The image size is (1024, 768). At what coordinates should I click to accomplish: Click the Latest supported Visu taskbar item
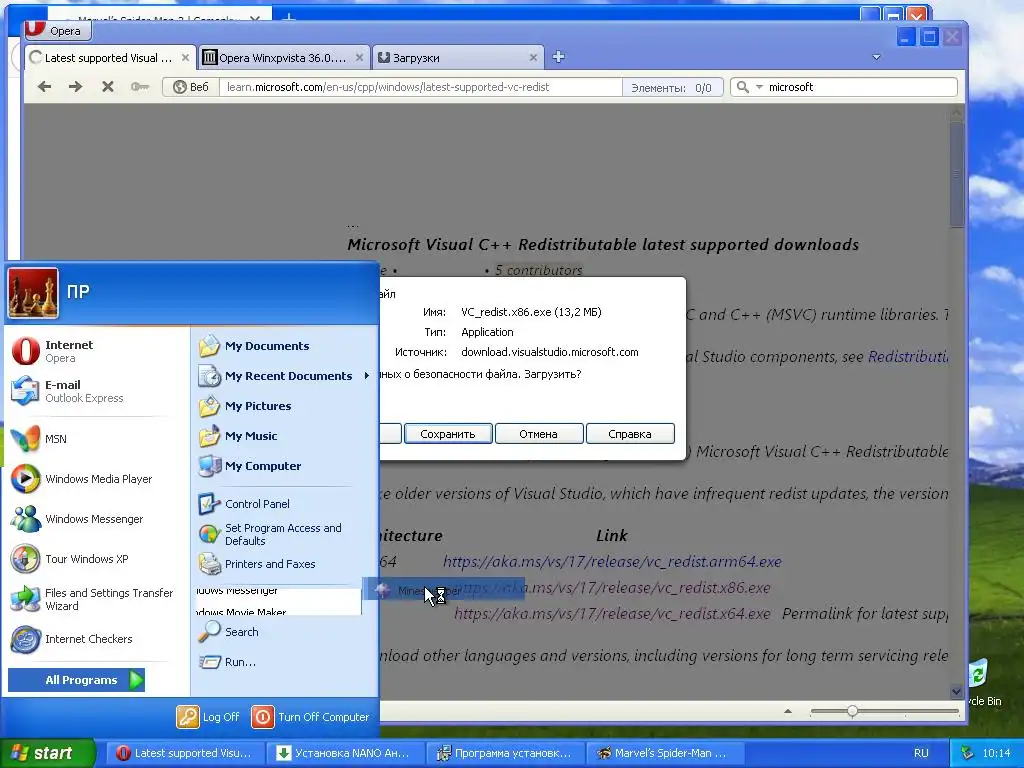pyautogui.click(x=184, y=753)
